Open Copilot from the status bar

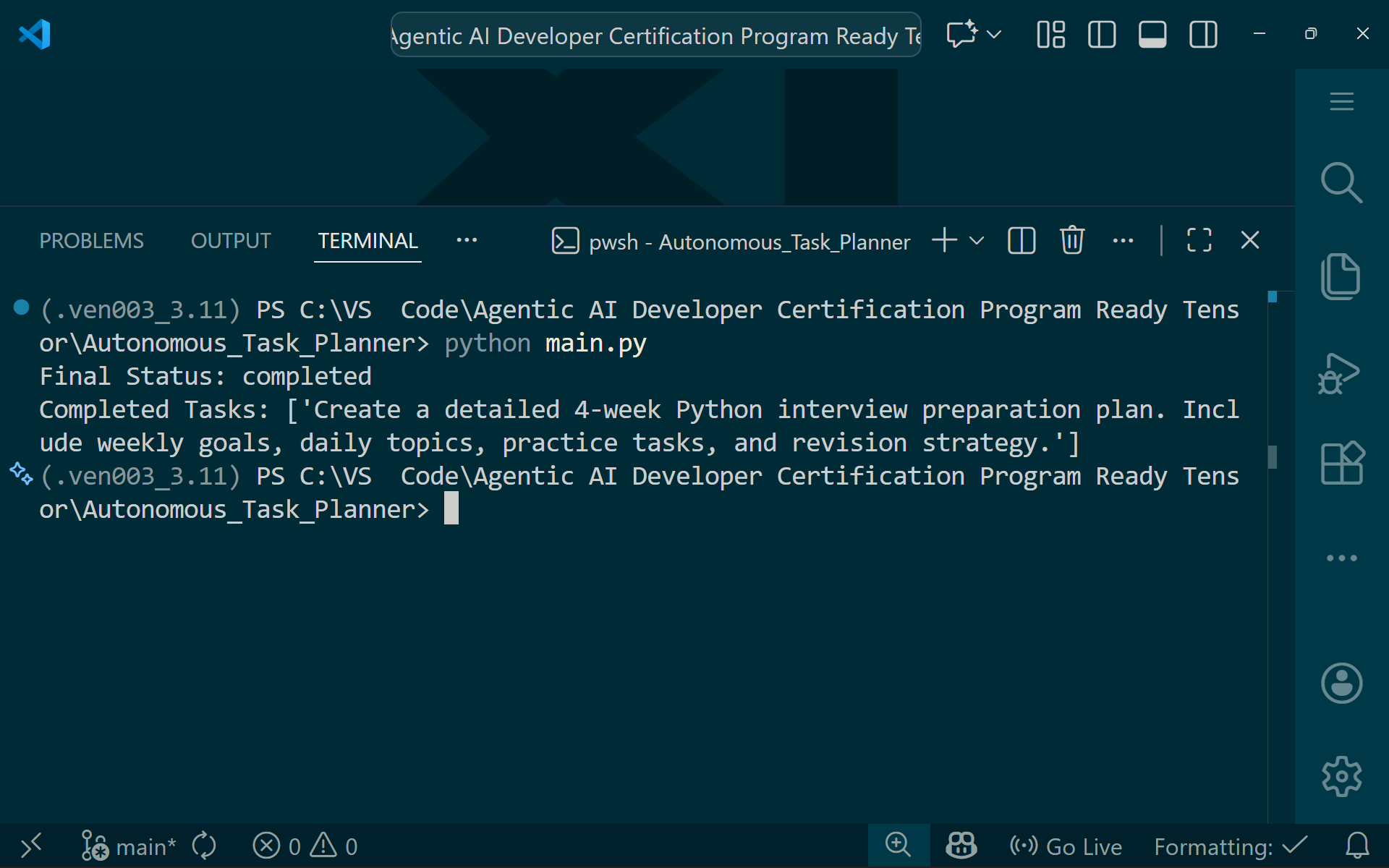[x=960, y=846]
